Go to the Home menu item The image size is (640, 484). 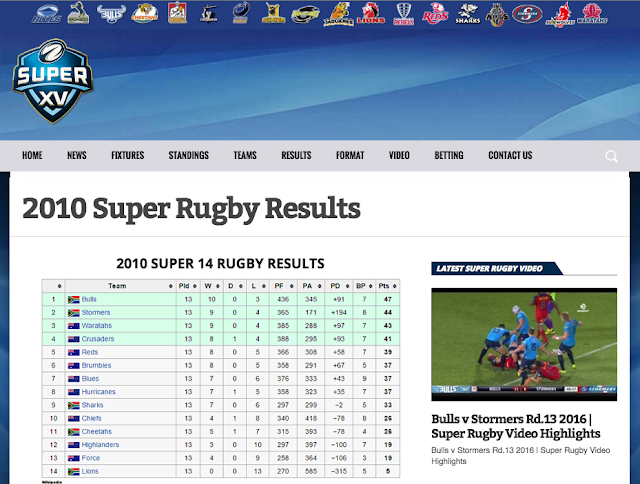point(32,155)
